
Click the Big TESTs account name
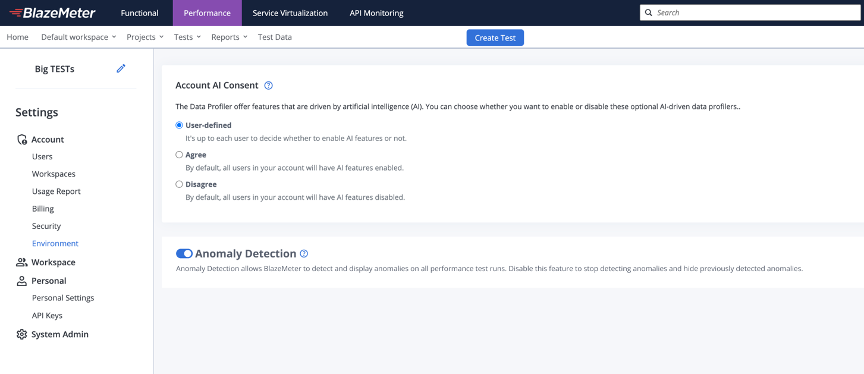(55, 69)
